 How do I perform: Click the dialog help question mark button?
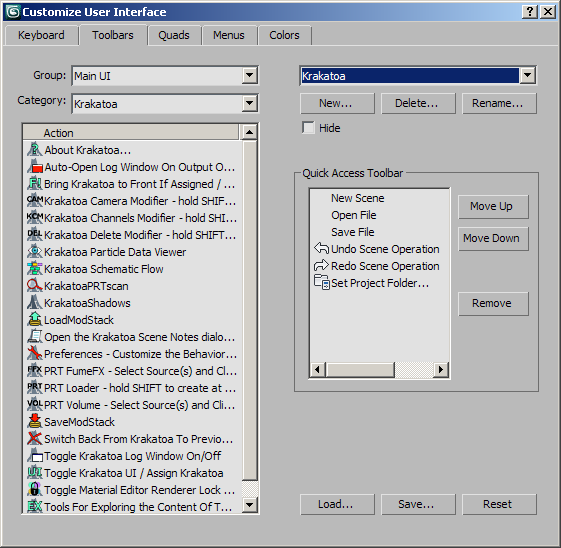[530, 12]
